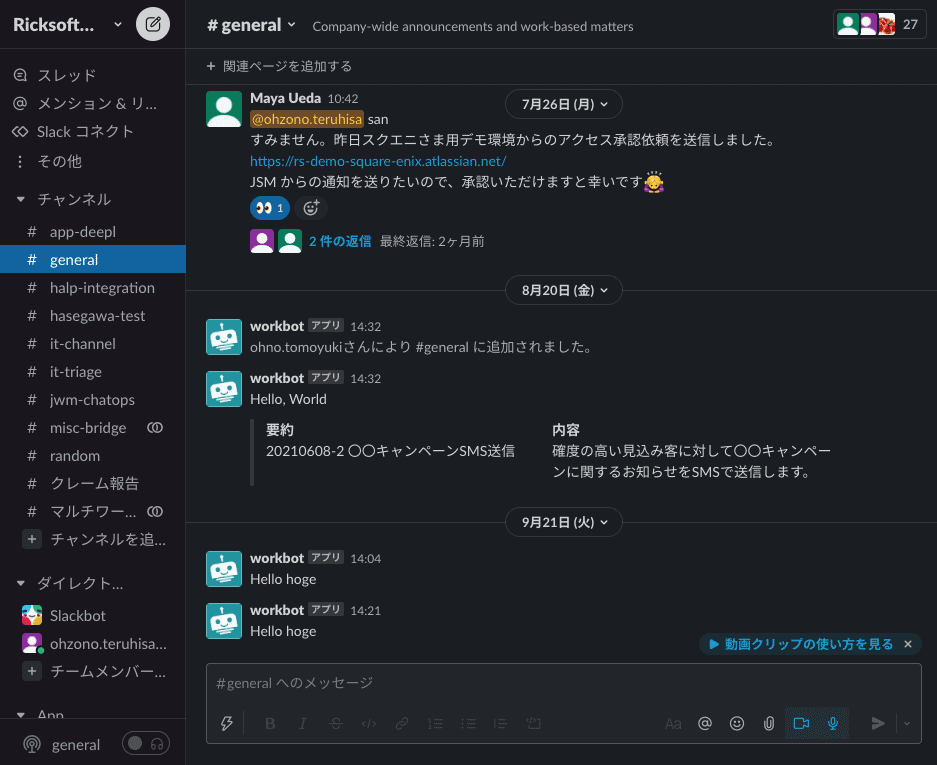Click Maya Ueda's avatar on her message
This screenshot has height=765, width=937.
[x=224, y=109]
